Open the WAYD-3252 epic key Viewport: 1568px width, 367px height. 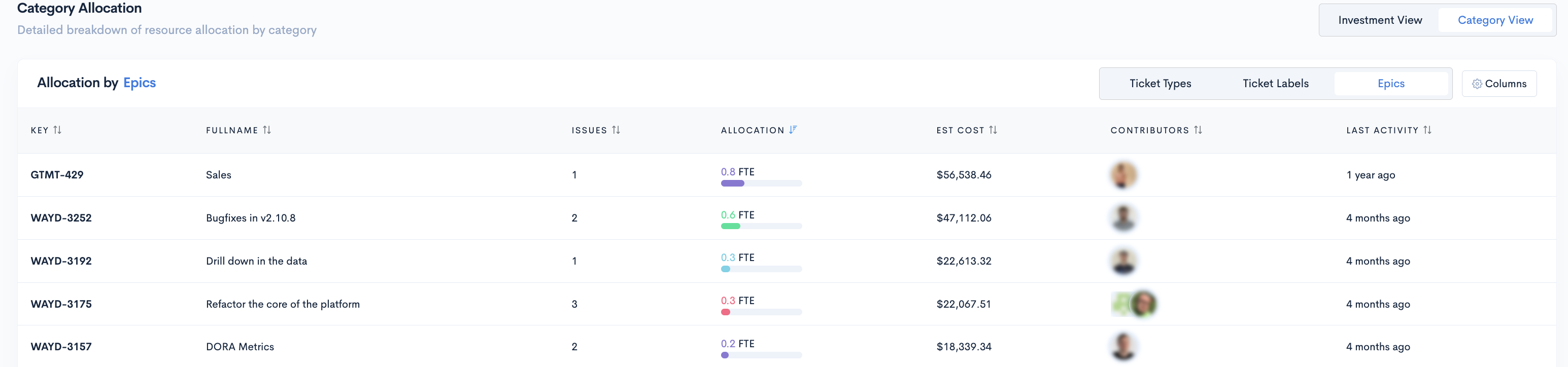[61, 218]
